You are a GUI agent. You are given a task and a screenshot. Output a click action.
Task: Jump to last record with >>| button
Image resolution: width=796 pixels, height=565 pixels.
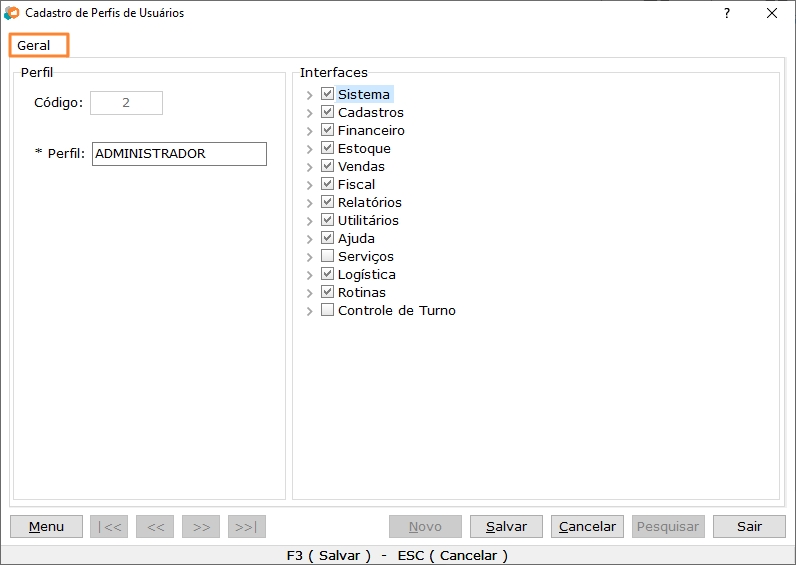(x=247, y=527)
